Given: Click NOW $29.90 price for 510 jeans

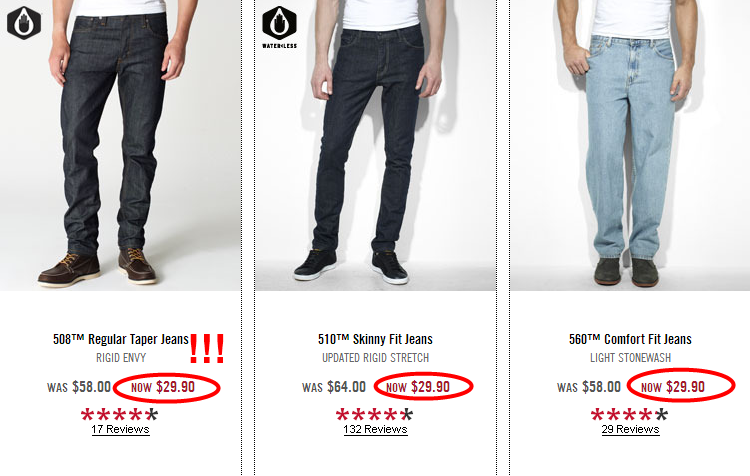Looking at the screenshot, I should pyautogui.click(x=418, y=387).
